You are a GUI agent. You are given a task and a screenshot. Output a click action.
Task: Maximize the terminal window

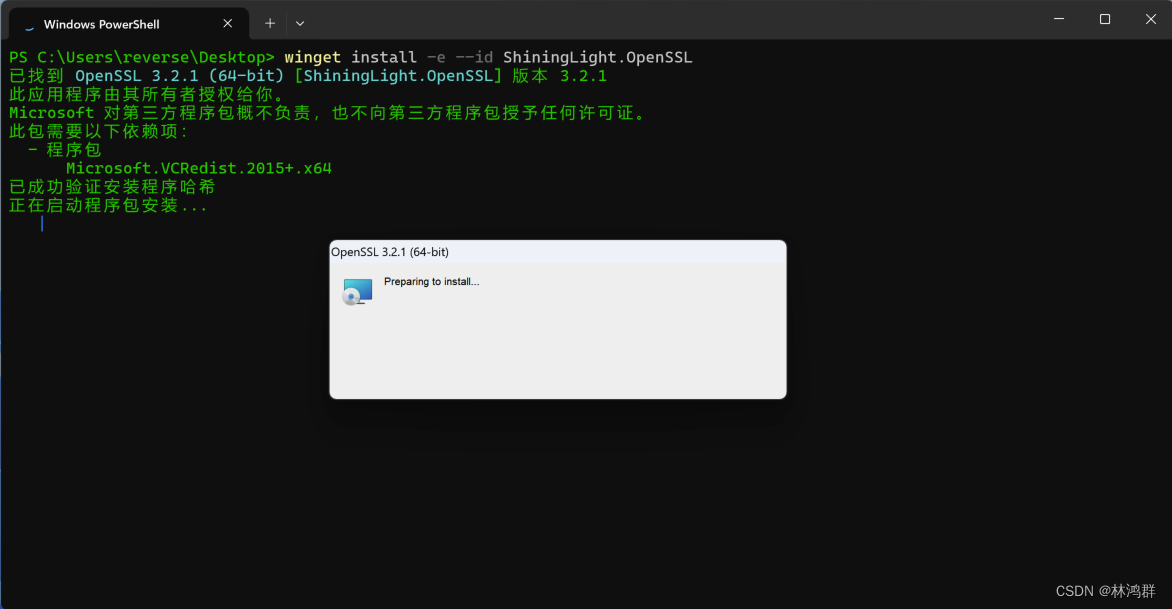1105,19
